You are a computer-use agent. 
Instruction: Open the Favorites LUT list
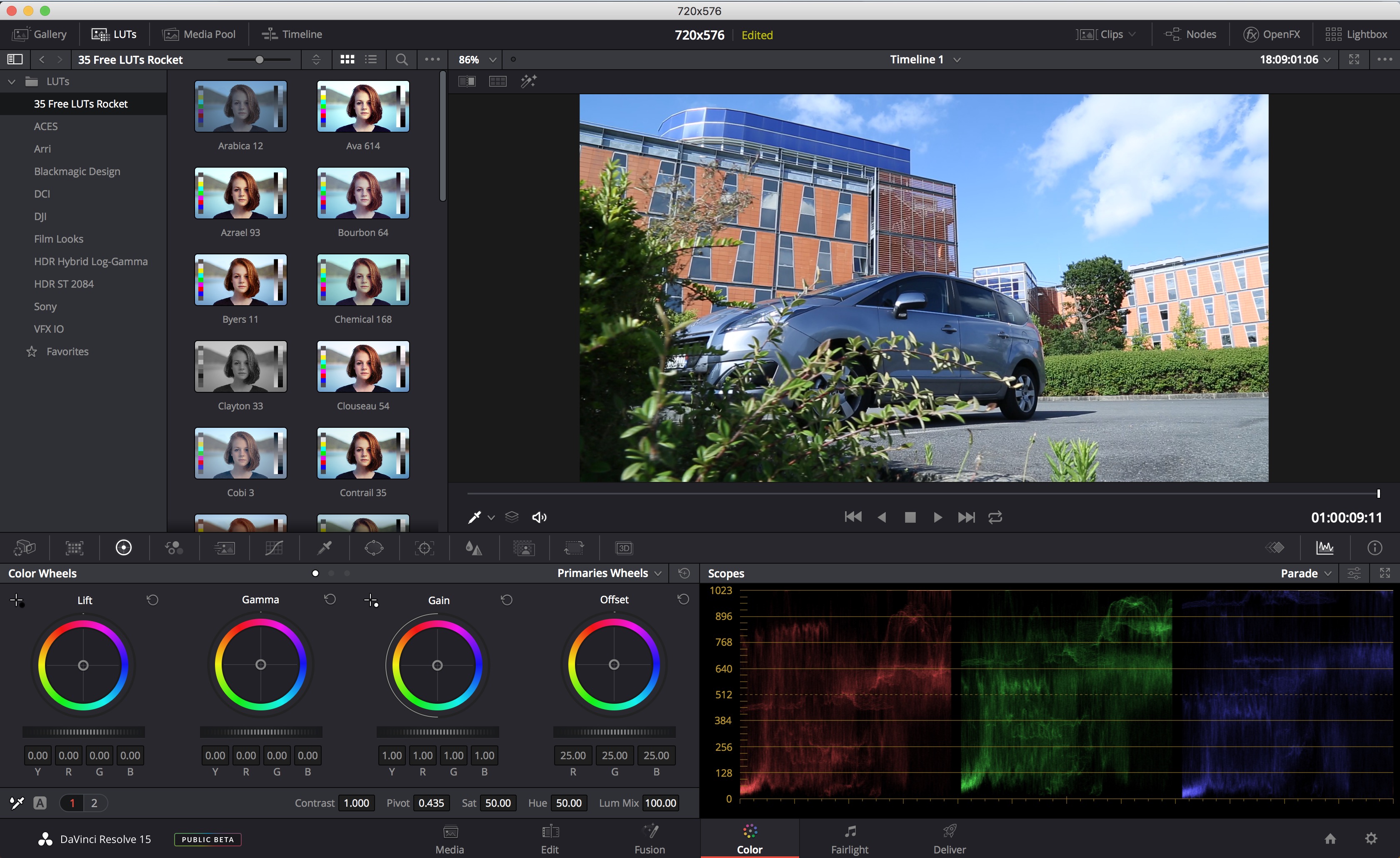[67, 351]
